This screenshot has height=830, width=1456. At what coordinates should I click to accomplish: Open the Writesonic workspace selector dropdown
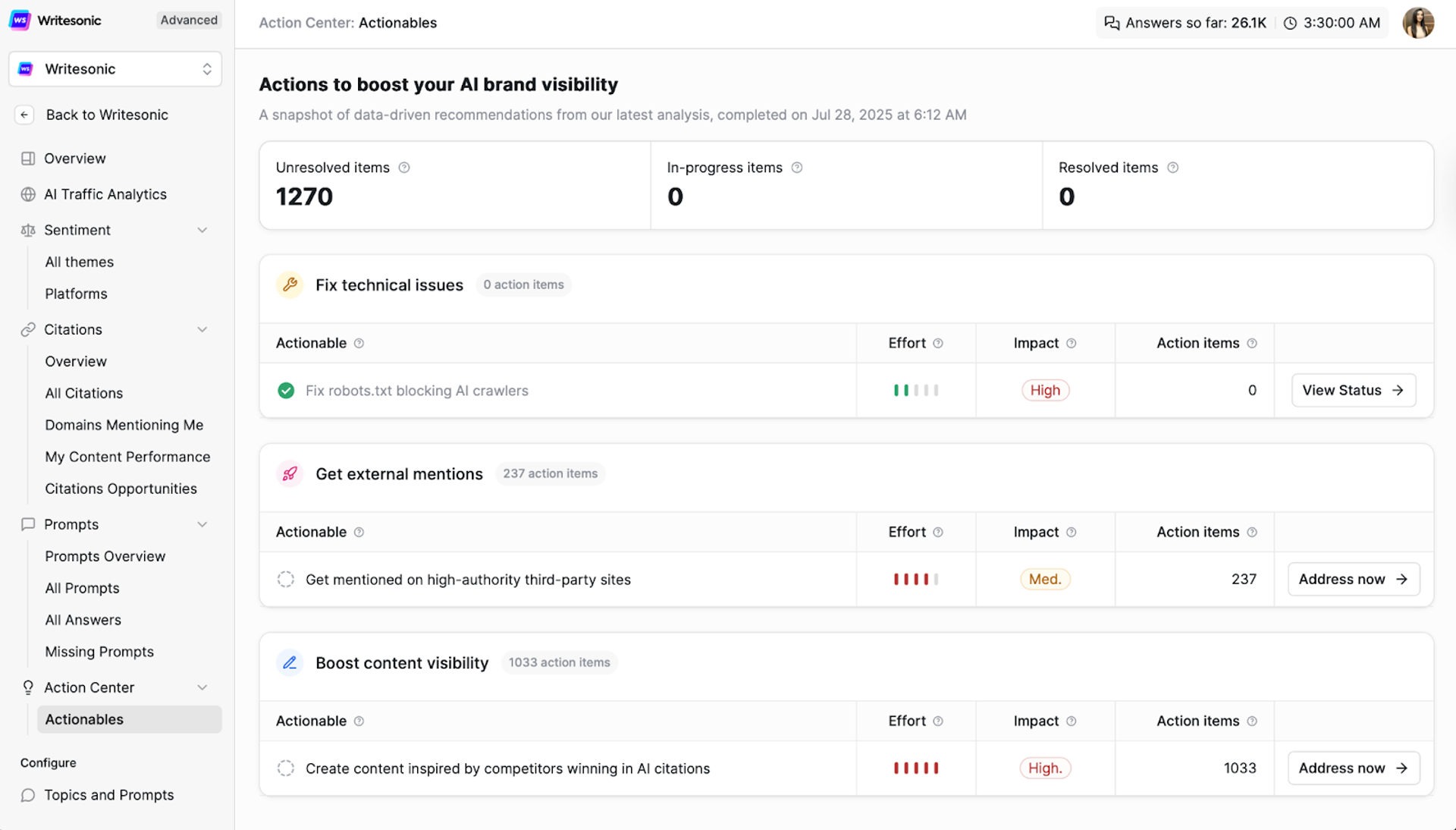pos(115,69)
